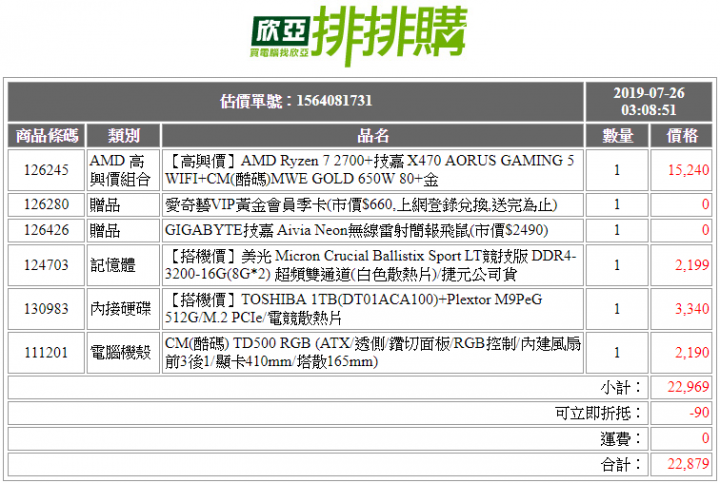720x483 pixels.
Task: Click the CM TD500 RGB product name
Action: tap(373, 353)
